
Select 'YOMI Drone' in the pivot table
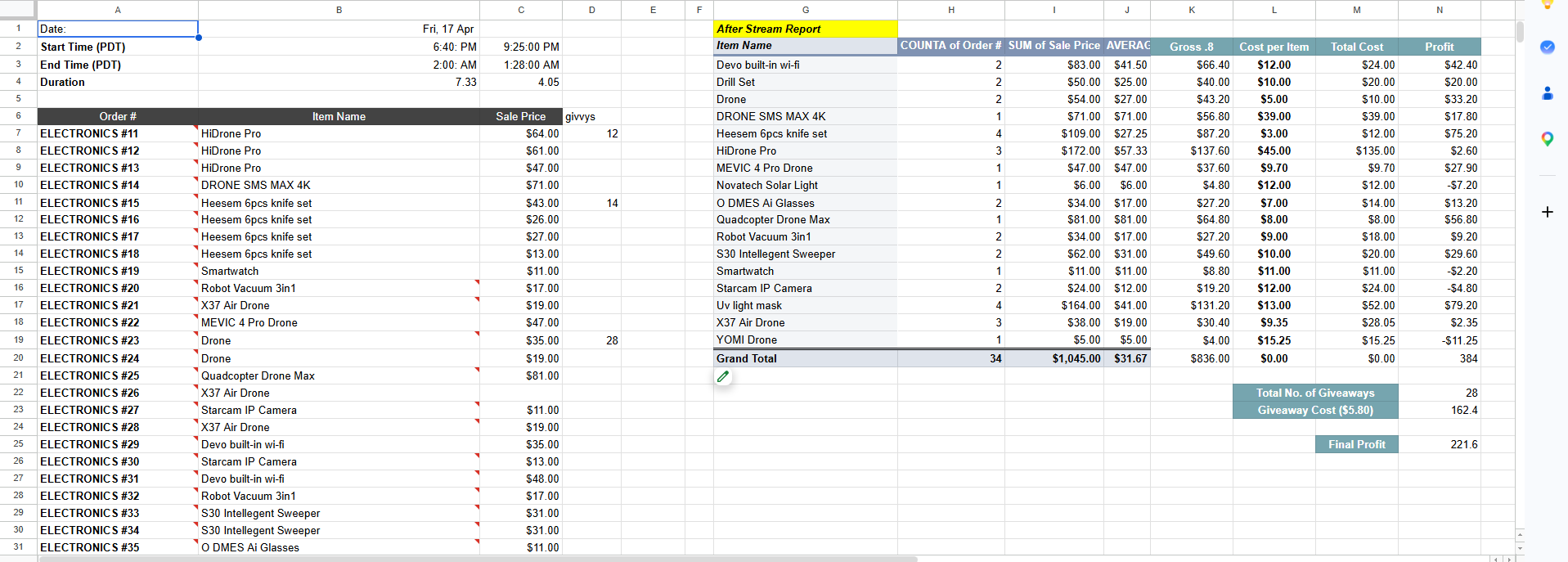pyautogui.click(x=806, y=339)
